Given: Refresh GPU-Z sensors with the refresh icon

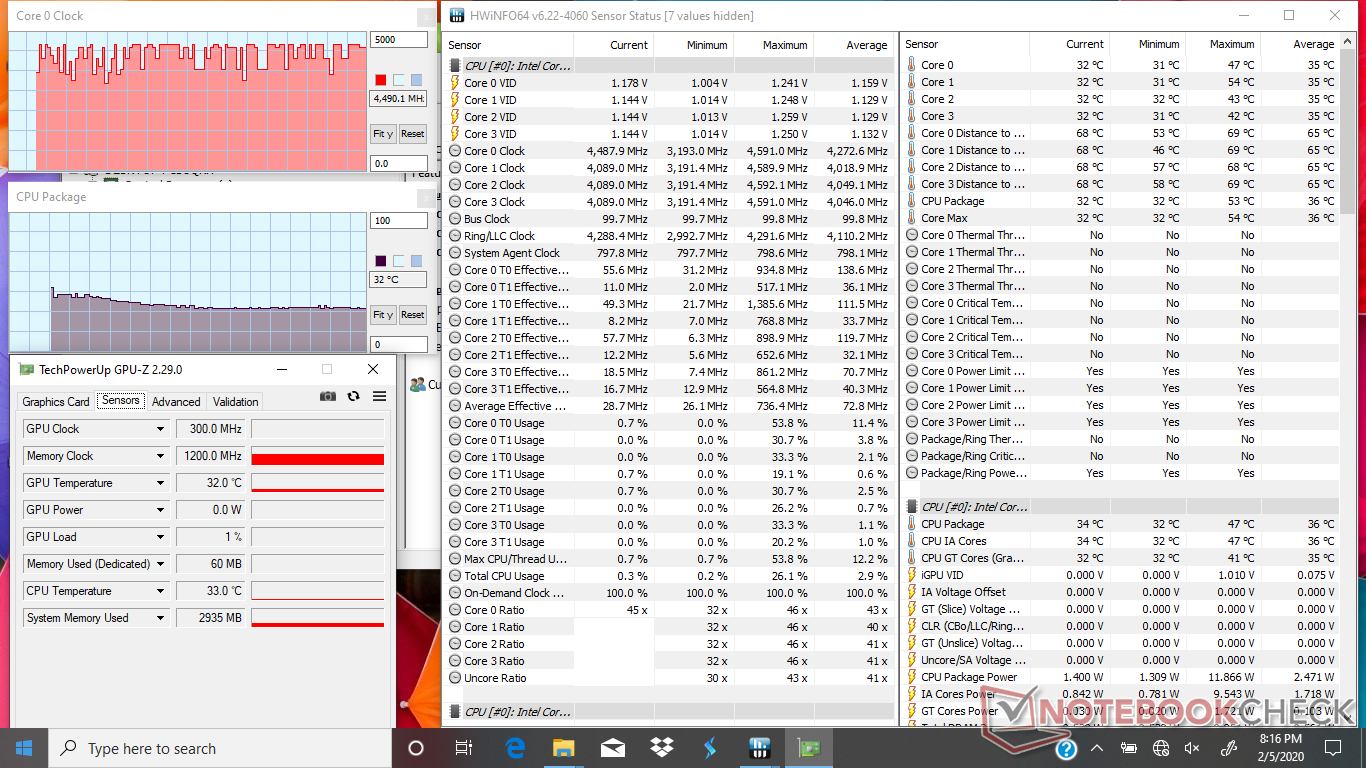Looking at the screenshot, I should pyautogui.click(x=353, y=396).
